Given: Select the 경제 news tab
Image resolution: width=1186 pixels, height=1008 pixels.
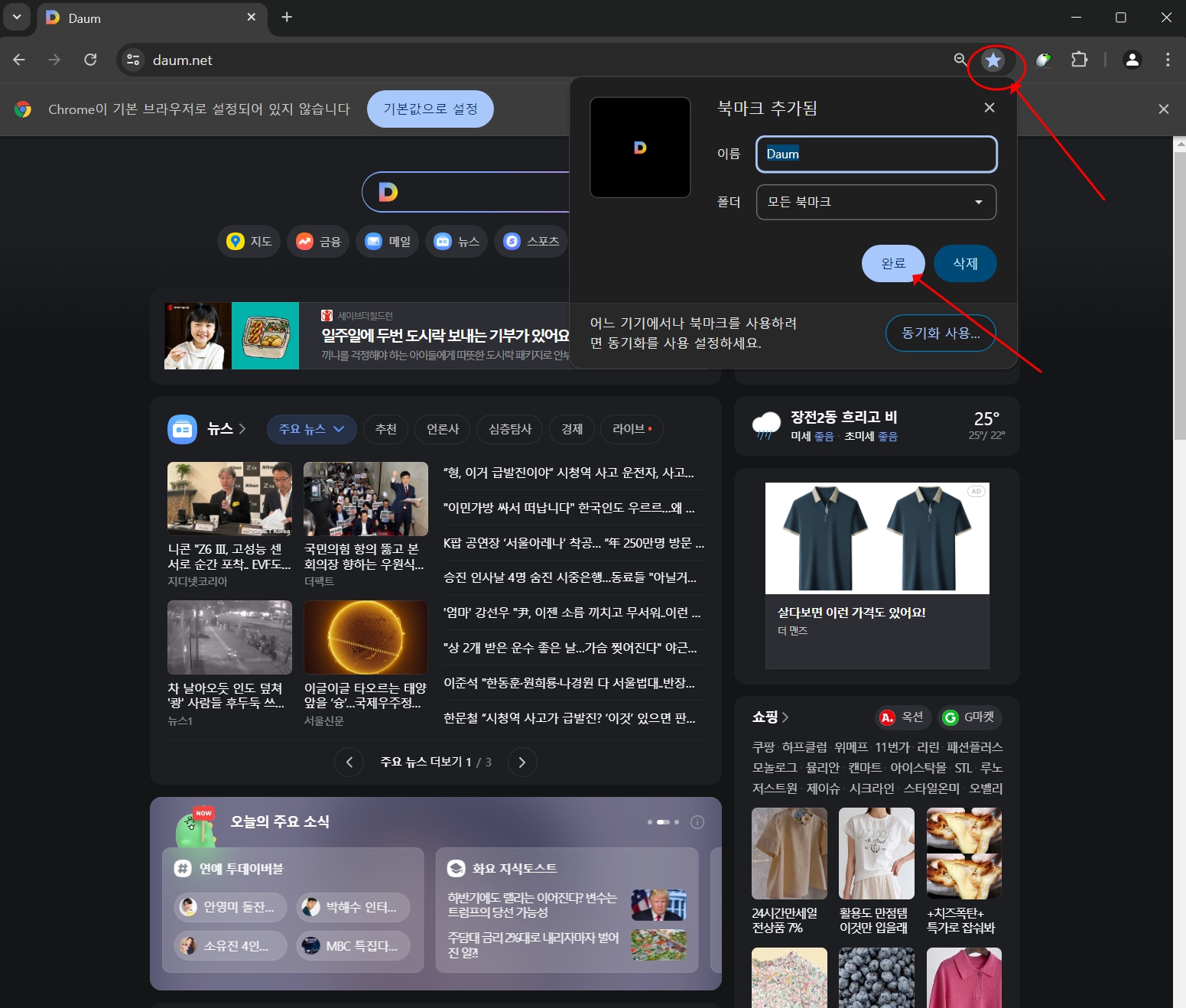Looking at the screenshot, I should click(572, 429).
